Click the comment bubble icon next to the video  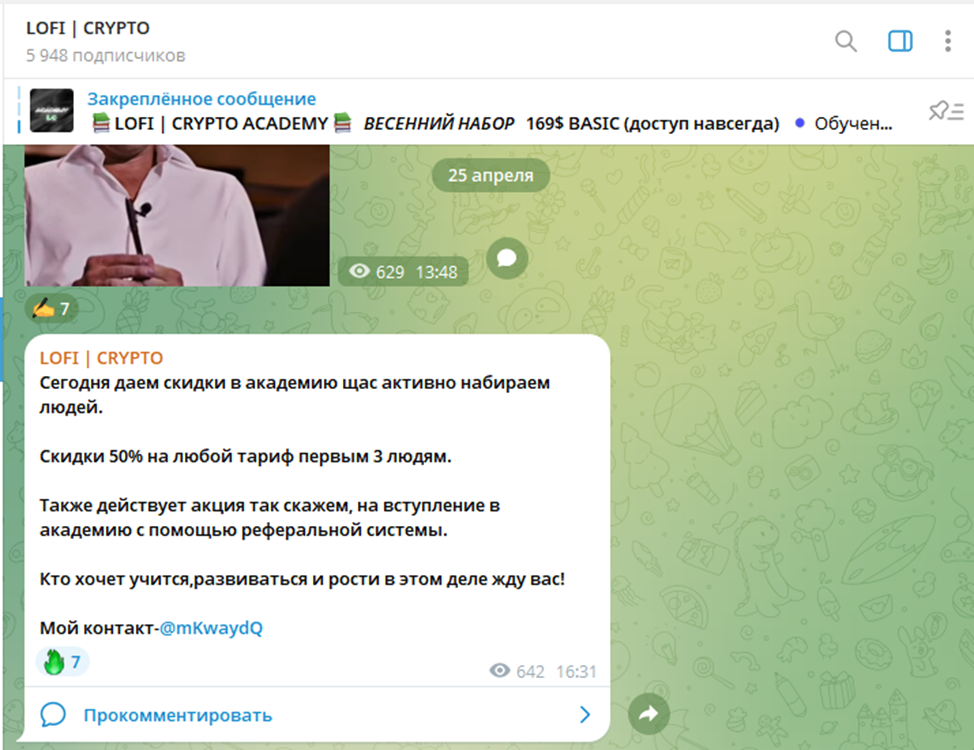pos(507,257)
